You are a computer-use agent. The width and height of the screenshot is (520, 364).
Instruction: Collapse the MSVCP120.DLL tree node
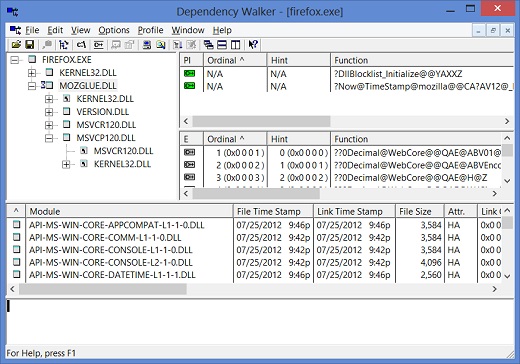tap(49, 138)
